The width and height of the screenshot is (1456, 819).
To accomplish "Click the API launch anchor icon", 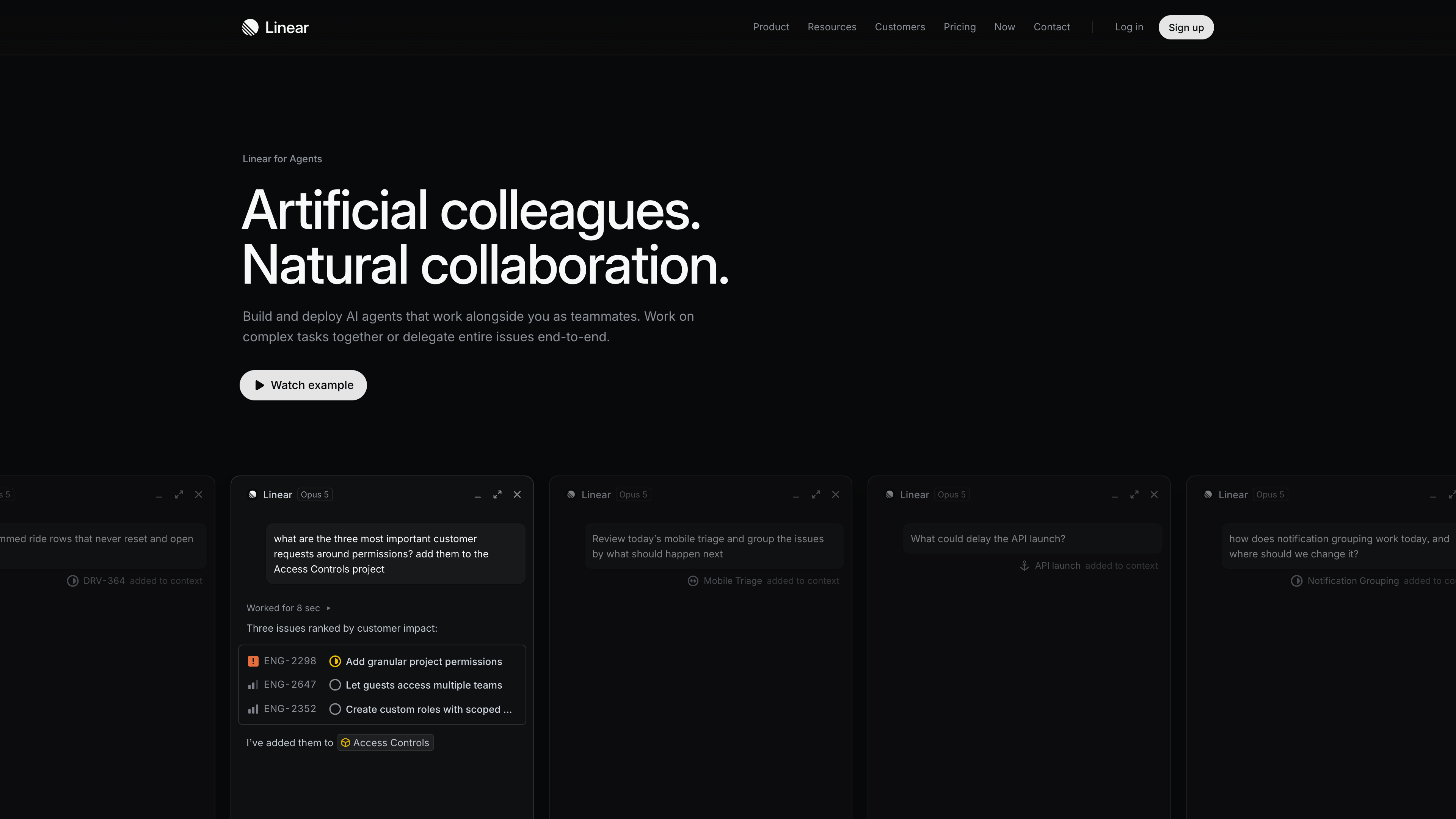I will point(1024,566).
